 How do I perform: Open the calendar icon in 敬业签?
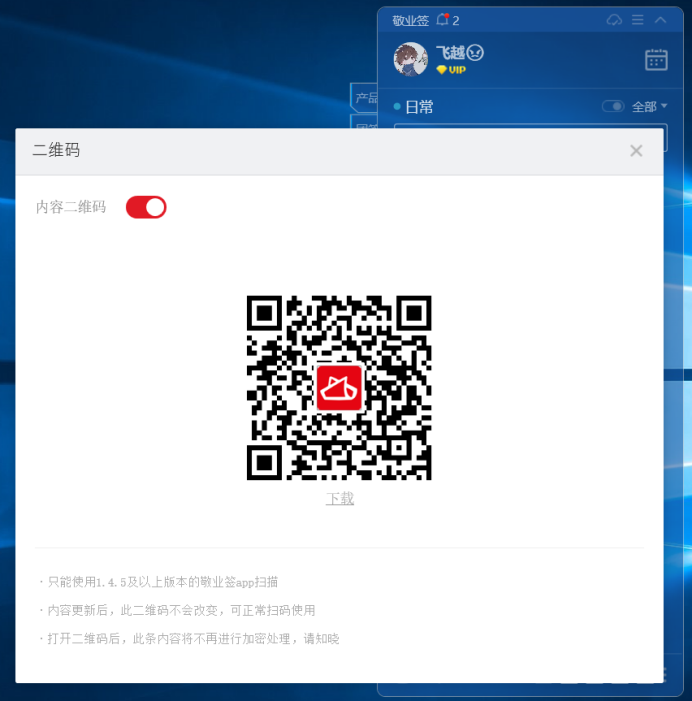click(656, 59)
